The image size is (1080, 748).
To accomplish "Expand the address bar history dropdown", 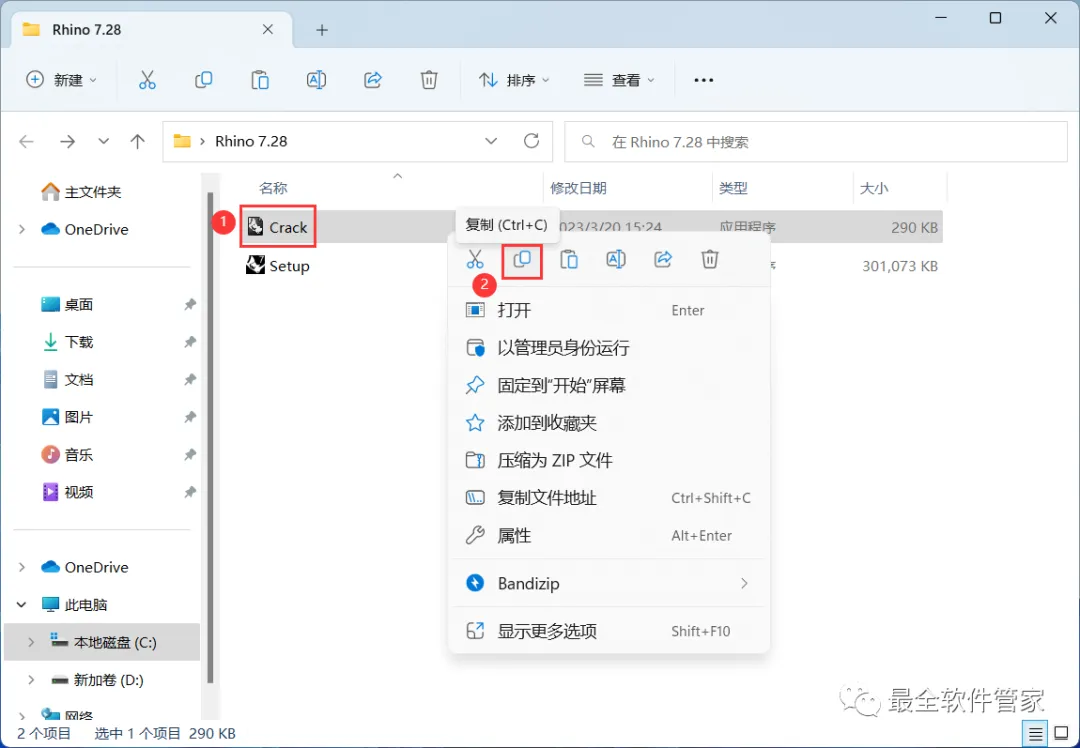I will [x=491, y=141].
